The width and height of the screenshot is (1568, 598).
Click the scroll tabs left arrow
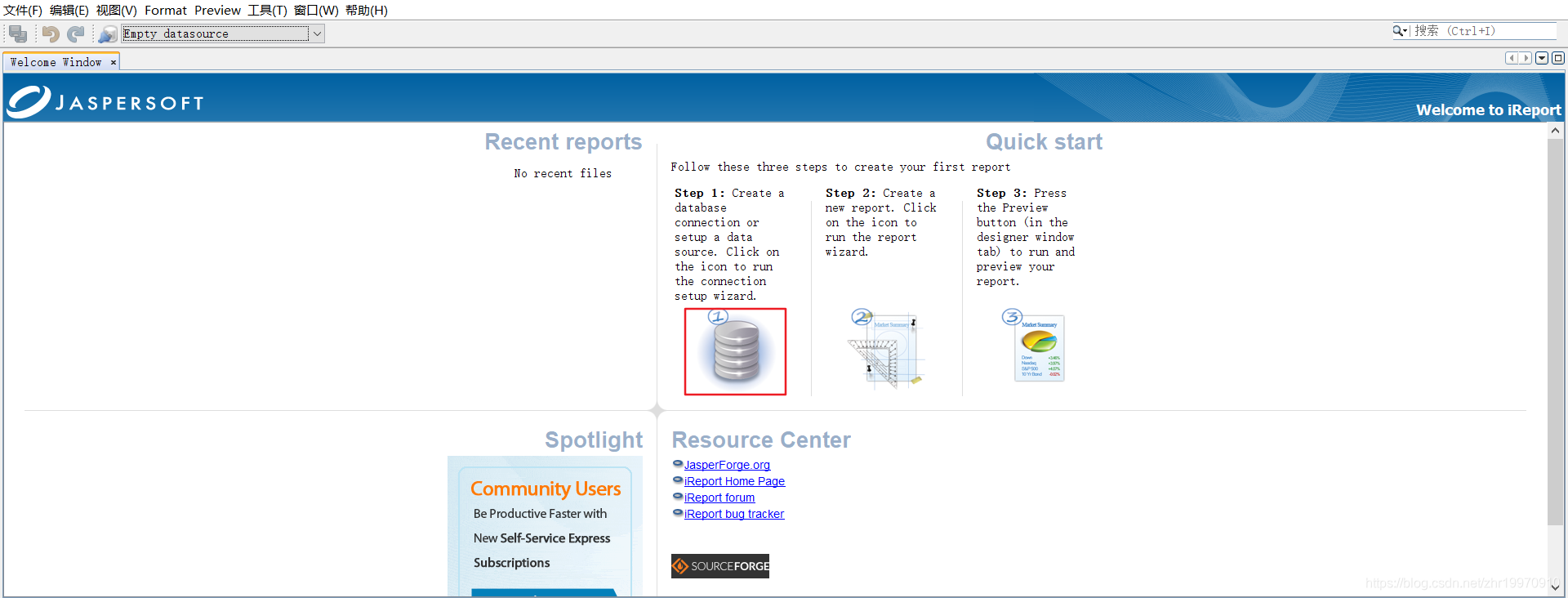coord(1512,58)
